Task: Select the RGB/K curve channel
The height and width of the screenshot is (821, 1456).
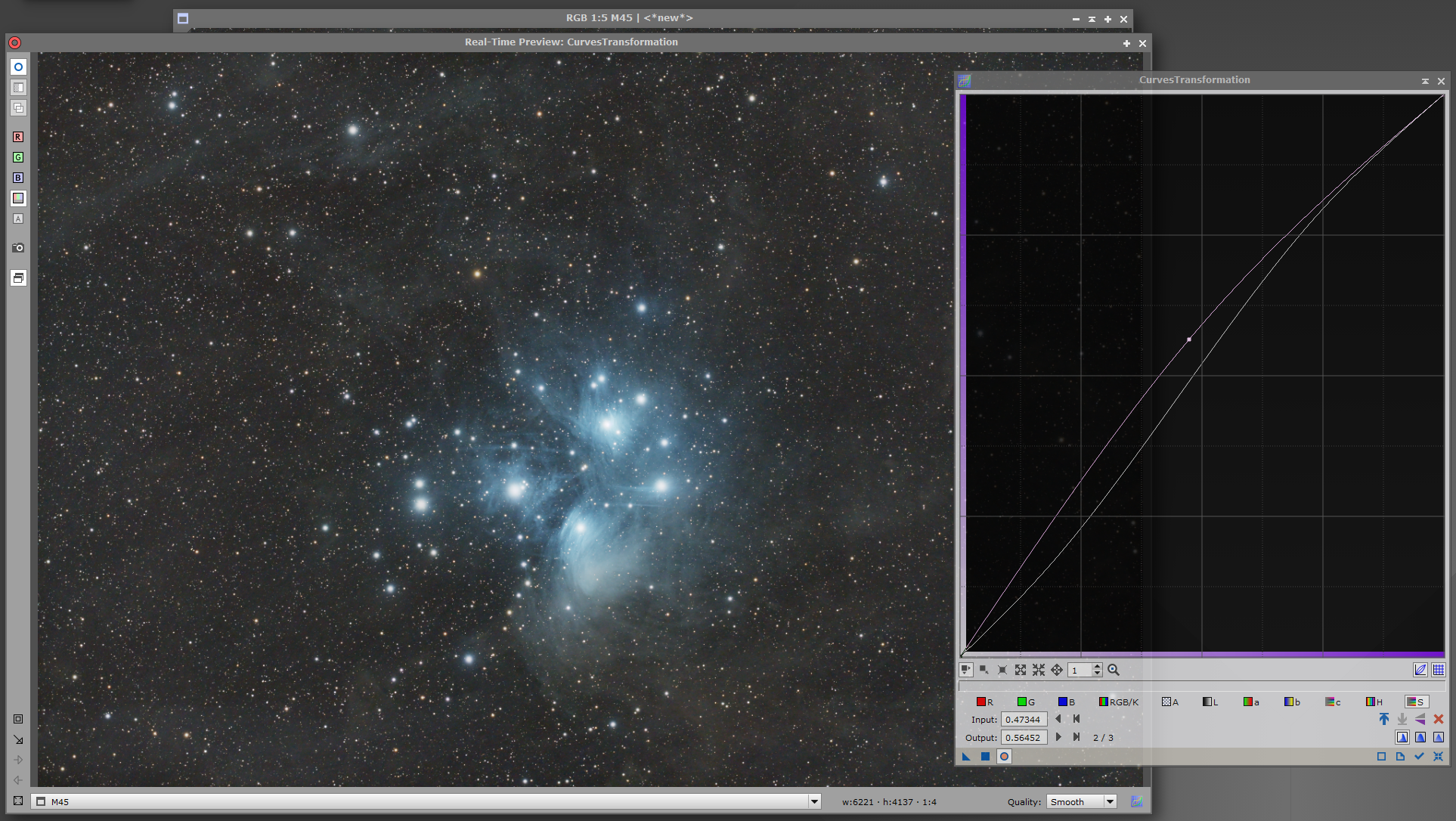Action: coord(1118,702)
